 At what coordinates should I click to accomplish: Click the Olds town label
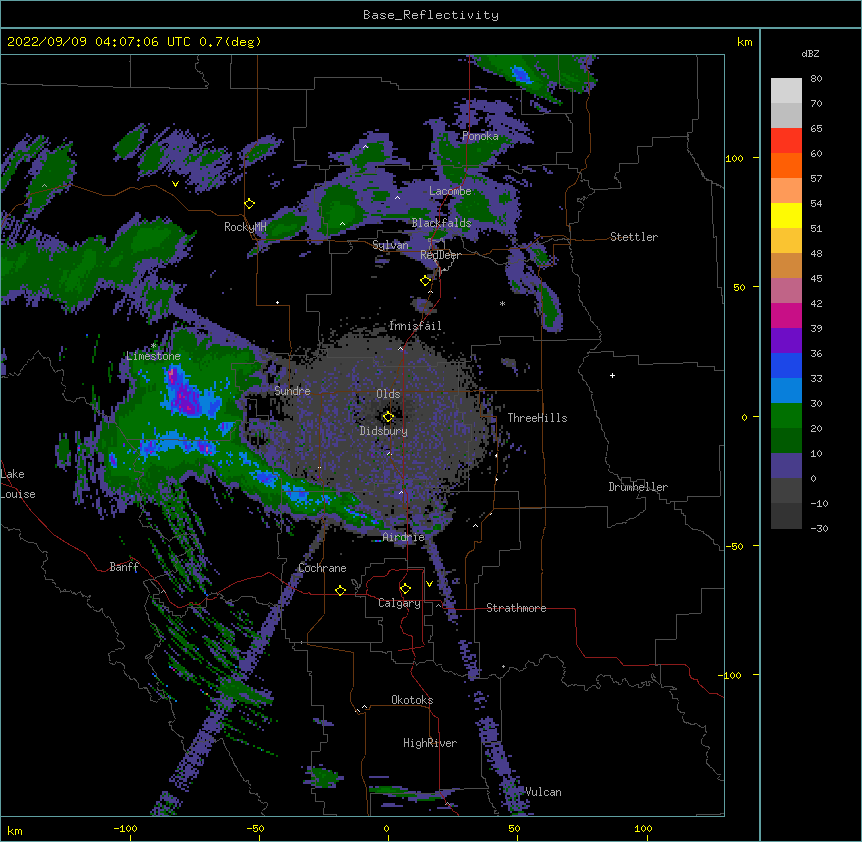pyautogui.click(x=388, y=394)
